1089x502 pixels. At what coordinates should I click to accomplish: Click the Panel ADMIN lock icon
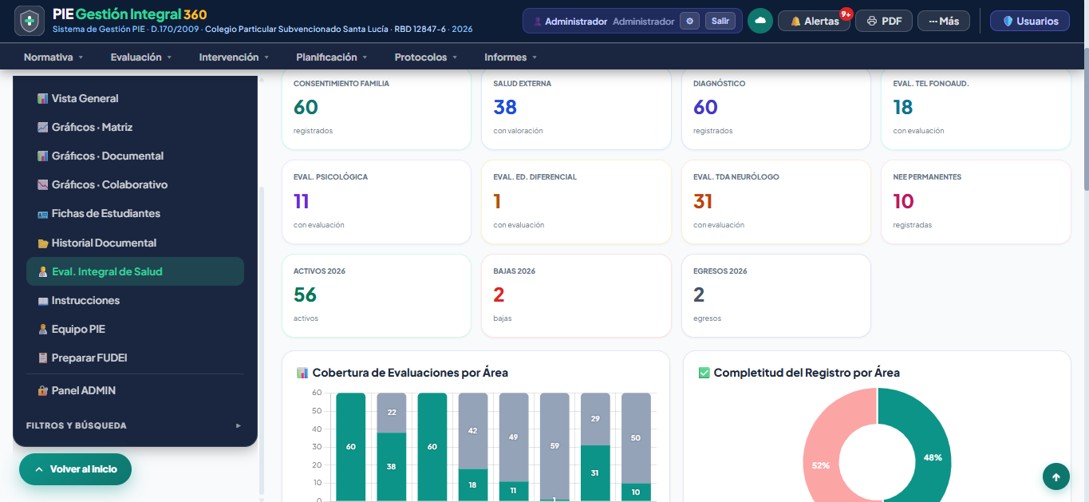(43, 391)
